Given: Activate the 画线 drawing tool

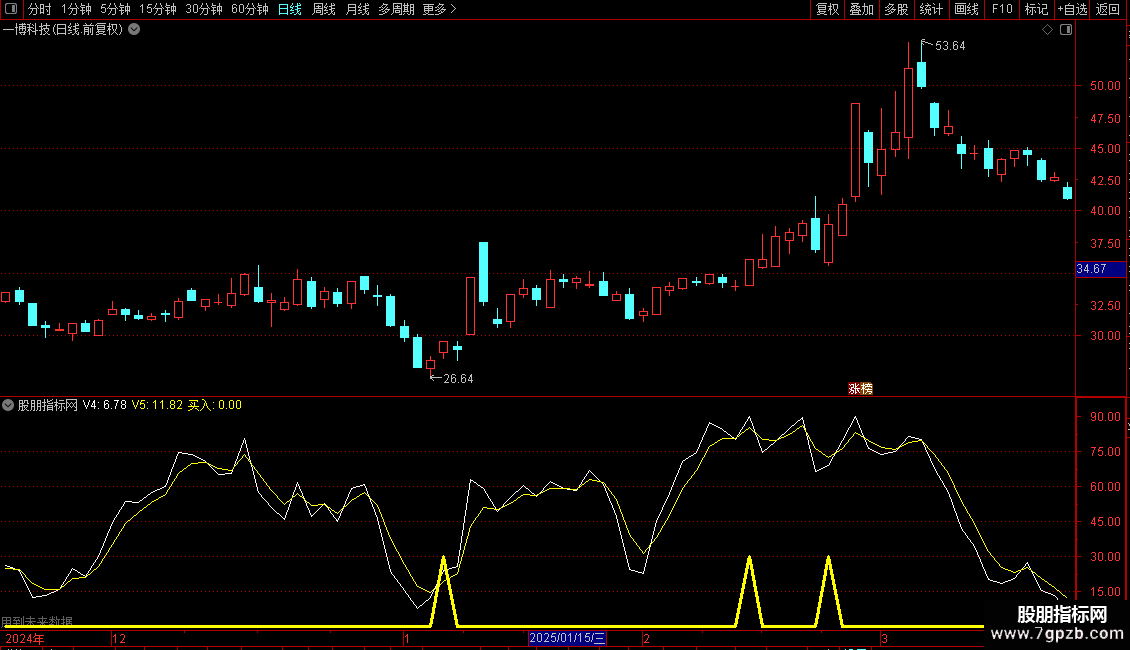Looking at the screenshot, I should point(966,9).
